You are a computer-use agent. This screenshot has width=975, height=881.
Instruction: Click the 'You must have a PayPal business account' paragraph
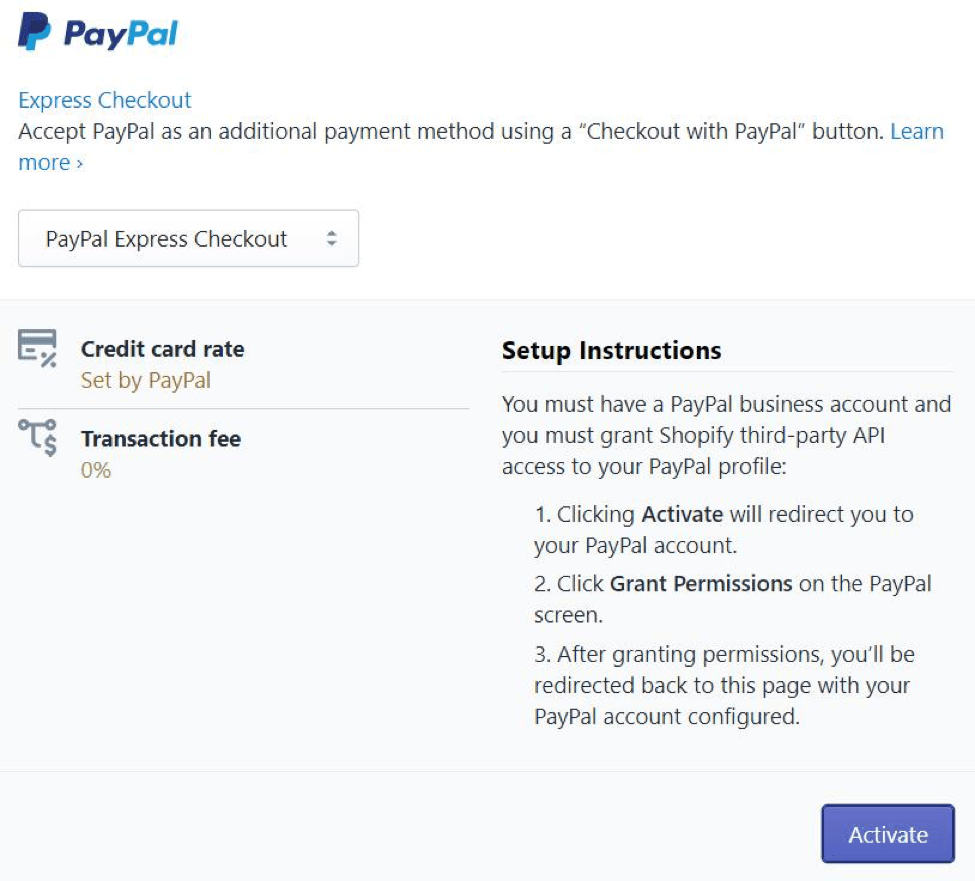[x=726, y=436]
